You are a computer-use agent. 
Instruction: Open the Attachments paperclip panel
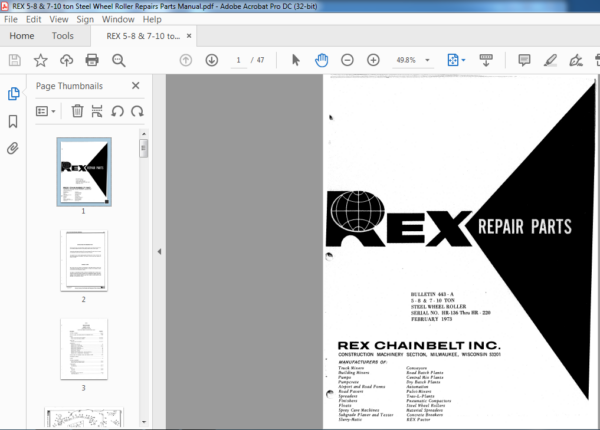pos(13,148)
